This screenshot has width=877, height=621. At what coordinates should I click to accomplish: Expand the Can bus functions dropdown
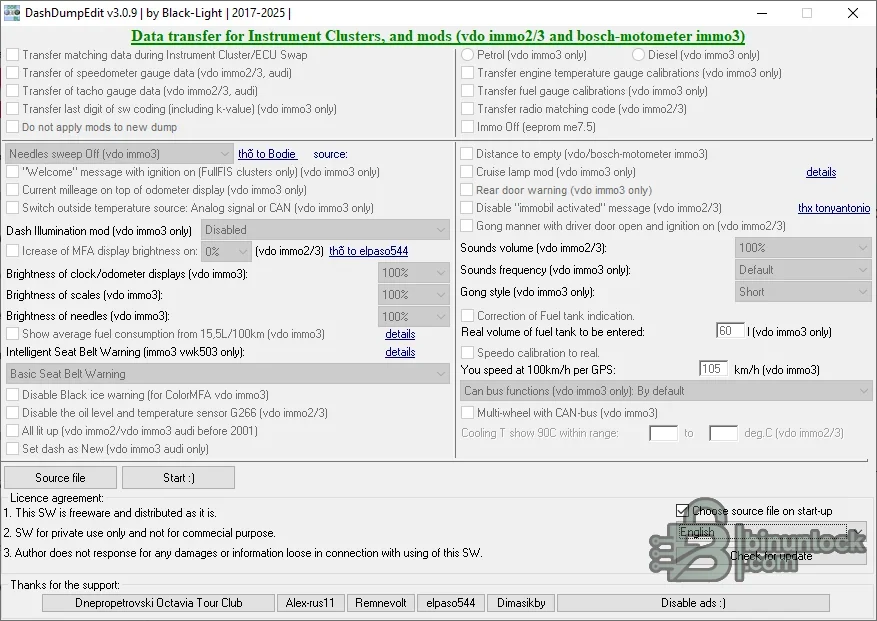tap(666, 391)
